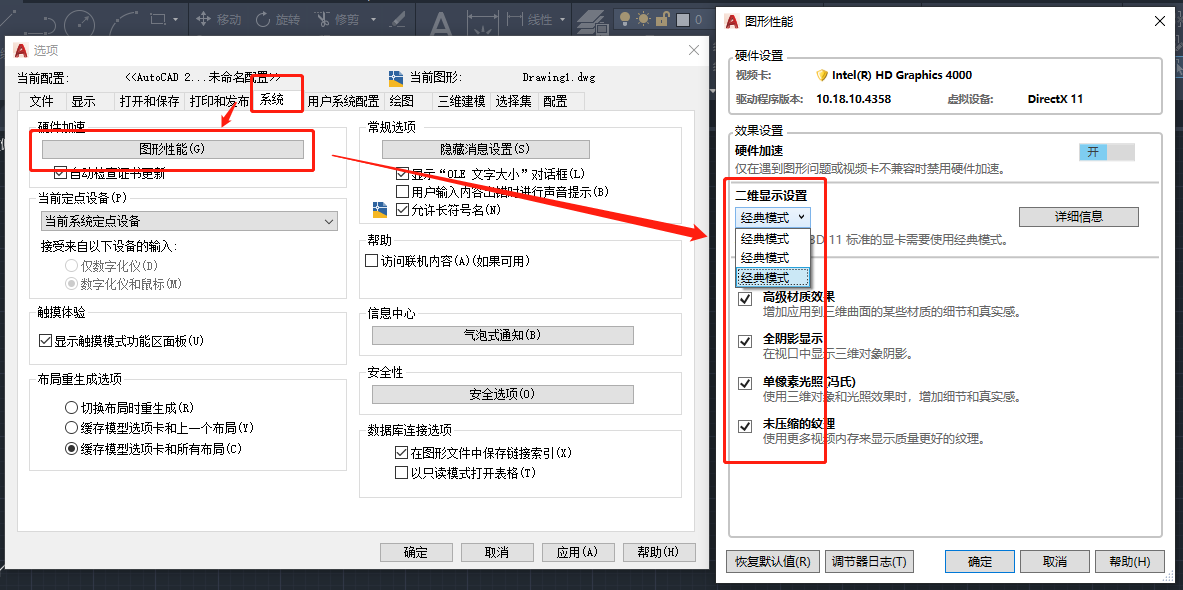Switch to the 显示 tab
The image size is (1183, 590).
pyautogui.click(x=83, y=101)
